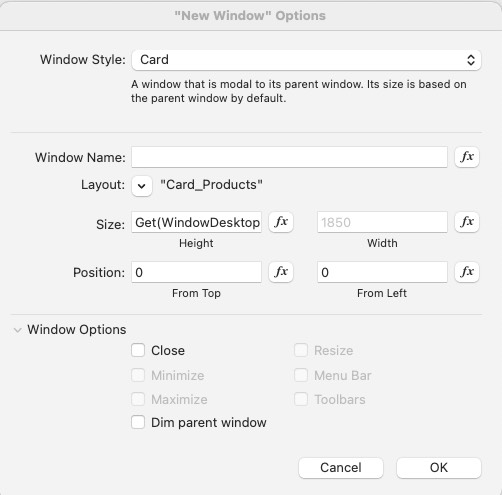Open the Window Style dropdown showing Card
The image size is (502, 495).
coord(306,60)
